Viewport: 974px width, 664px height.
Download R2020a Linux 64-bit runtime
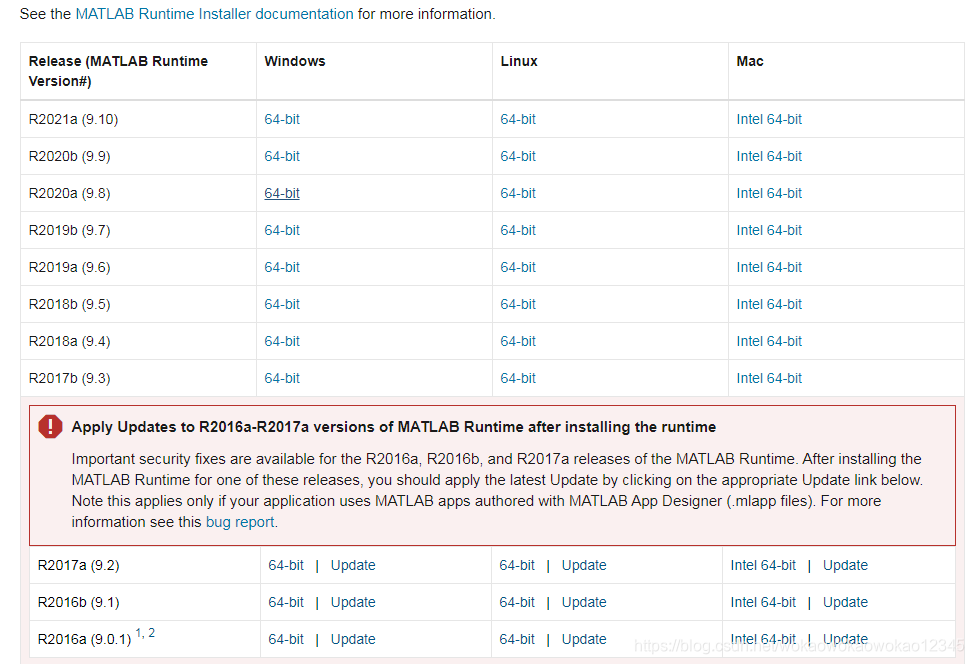(x=518, y=193)
